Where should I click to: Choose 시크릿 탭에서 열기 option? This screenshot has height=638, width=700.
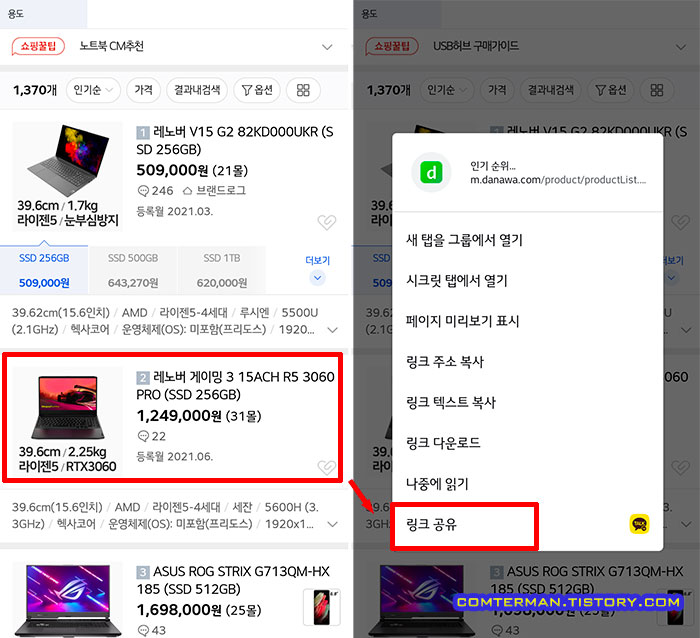(x=456, y=281)
